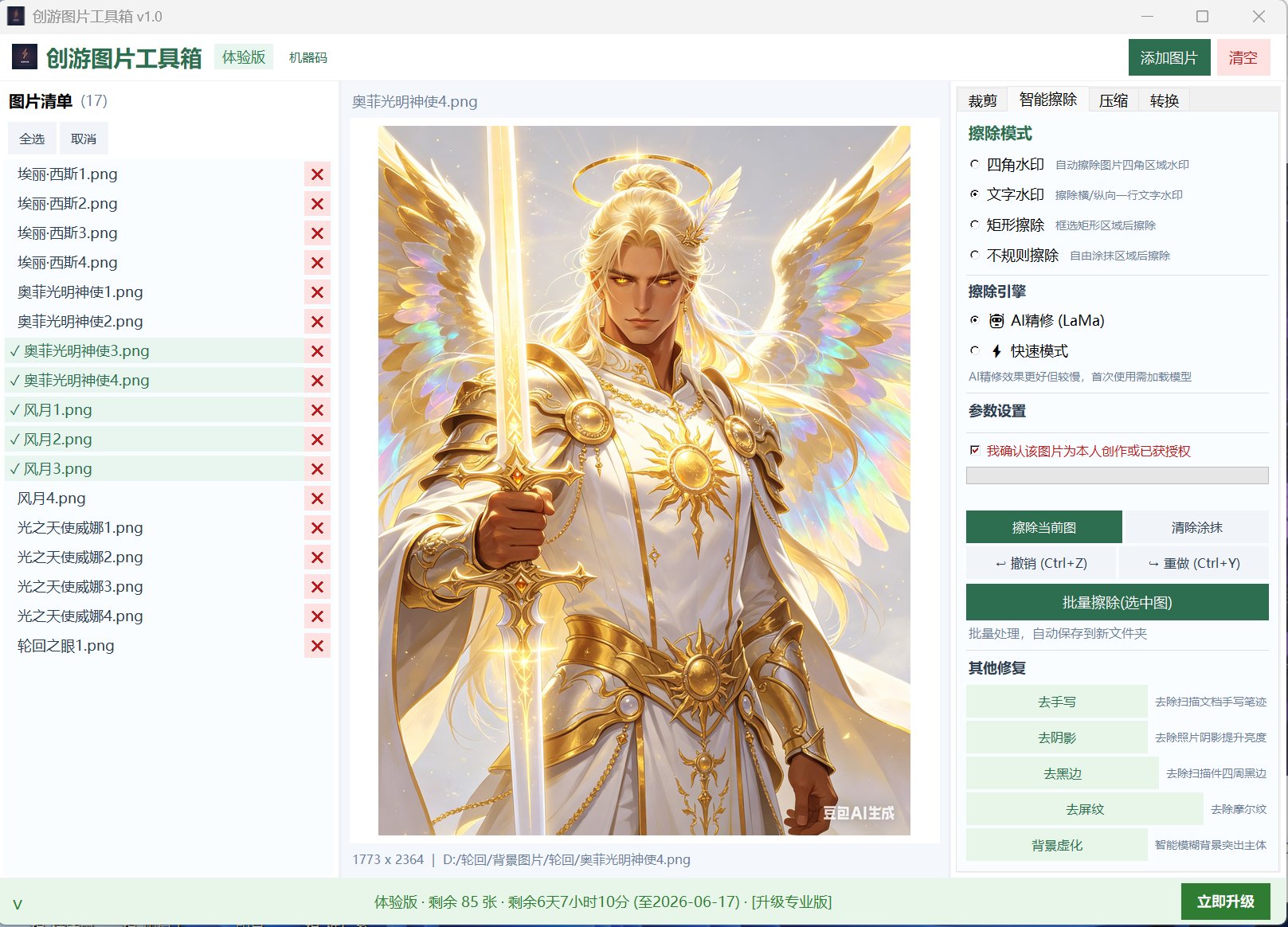Click the 清除涂抹 button

1196,527
